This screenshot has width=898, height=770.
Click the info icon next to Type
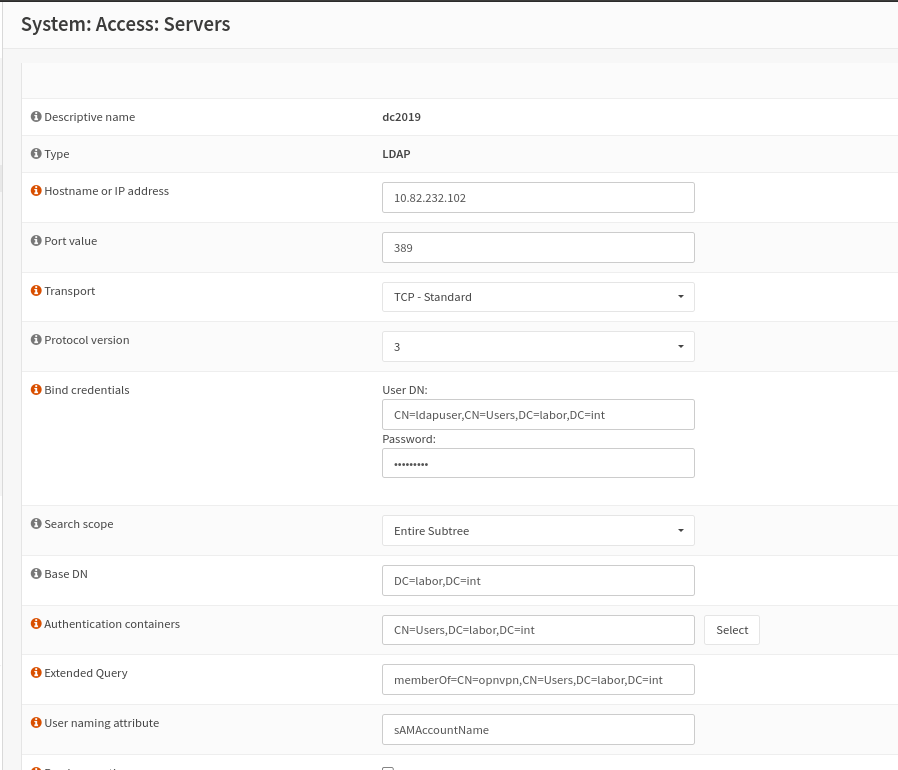(x=35, y=153)
